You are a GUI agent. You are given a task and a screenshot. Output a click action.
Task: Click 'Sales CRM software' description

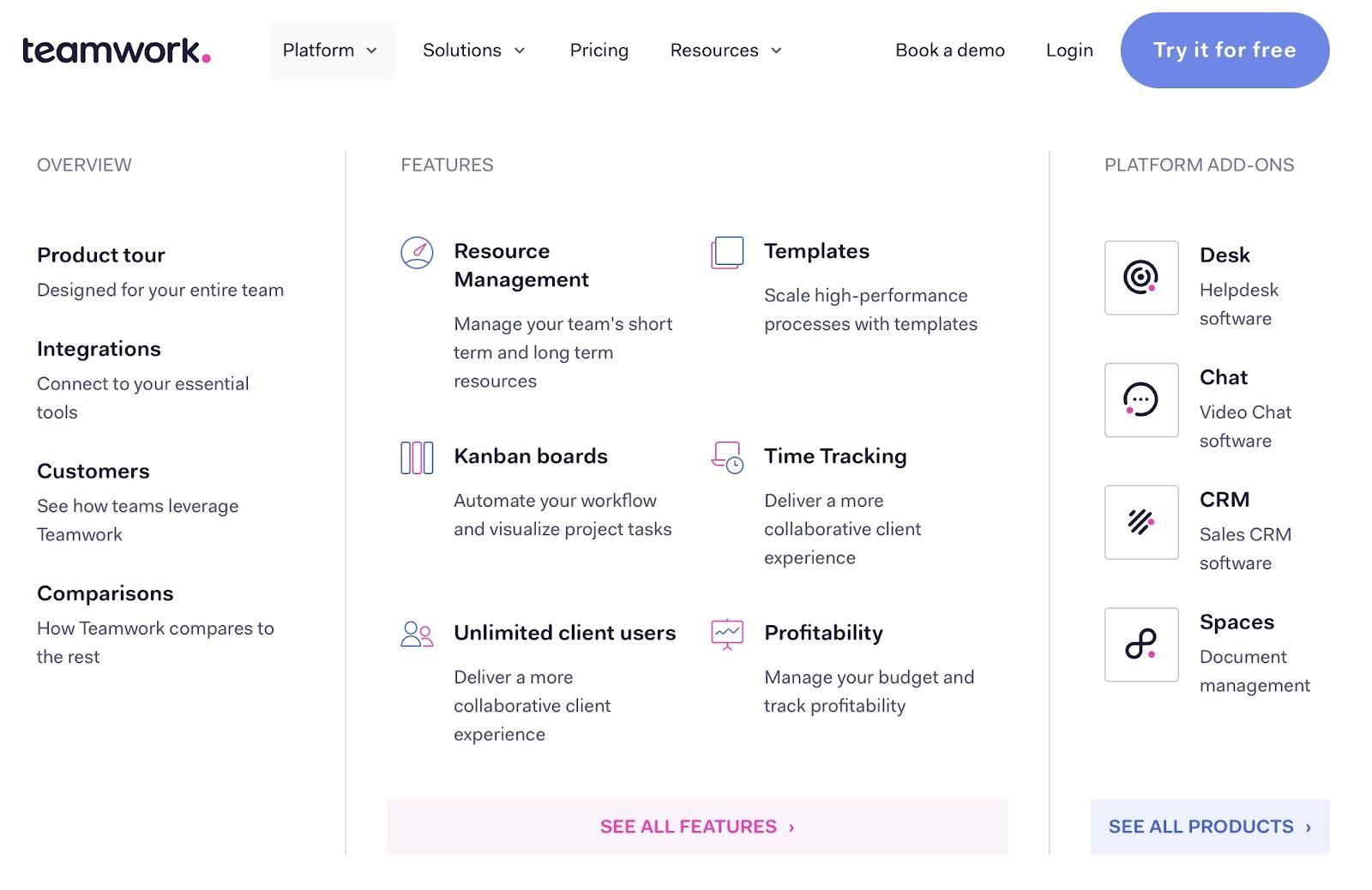(1245, 549)
